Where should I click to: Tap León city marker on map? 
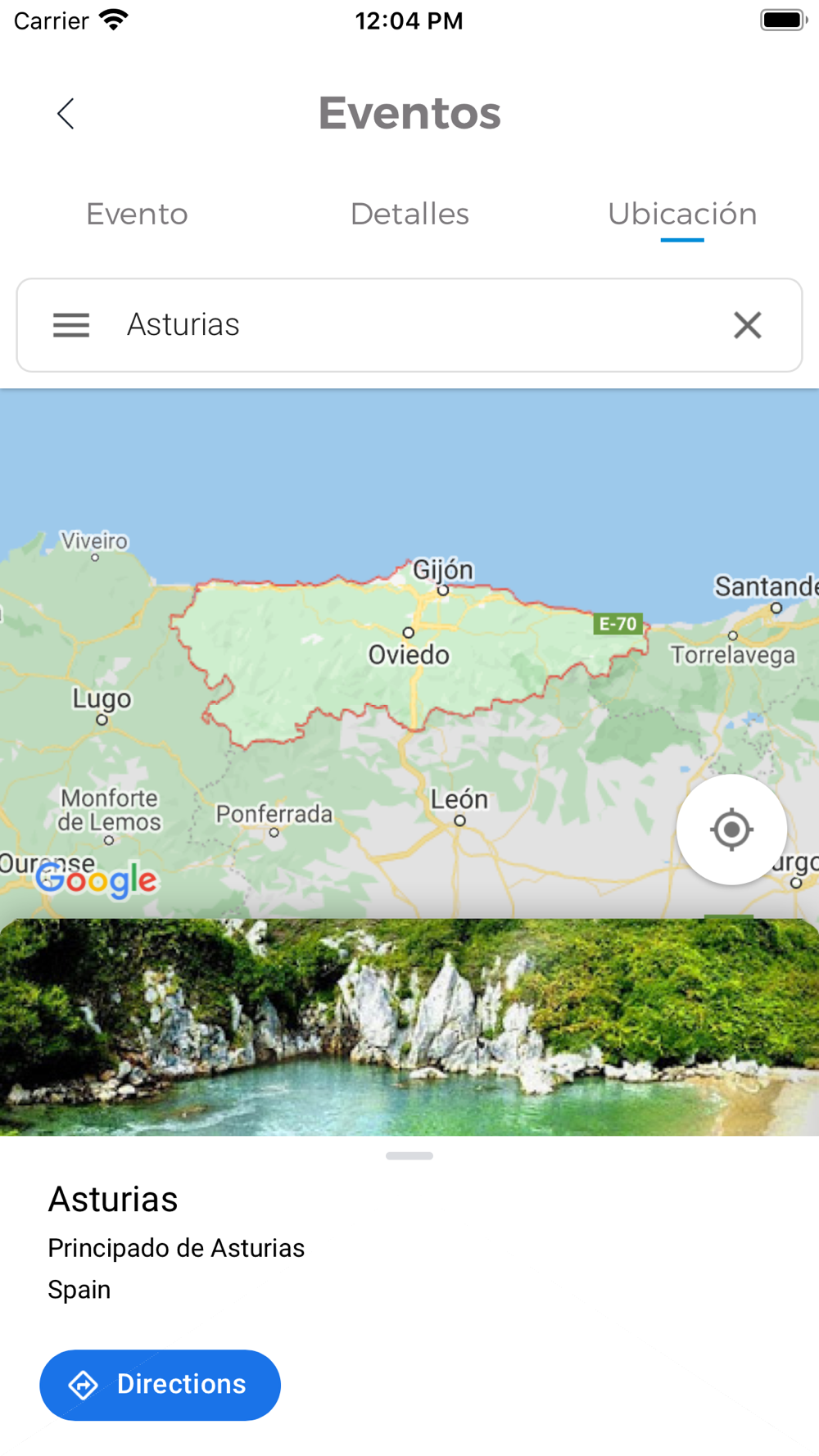(459, 821)
